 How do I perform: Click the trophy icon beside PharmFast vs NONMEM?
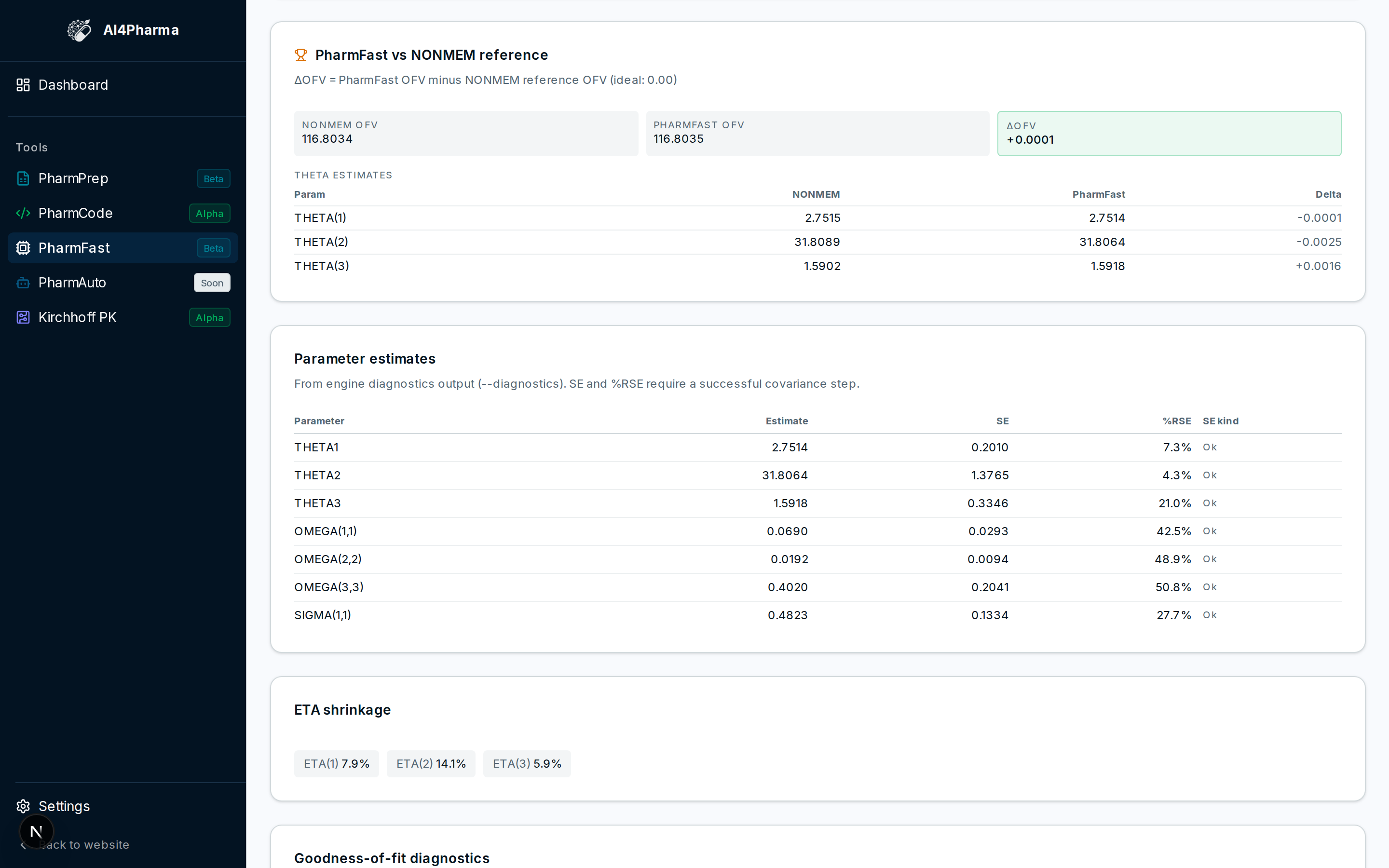pos(301,55)
